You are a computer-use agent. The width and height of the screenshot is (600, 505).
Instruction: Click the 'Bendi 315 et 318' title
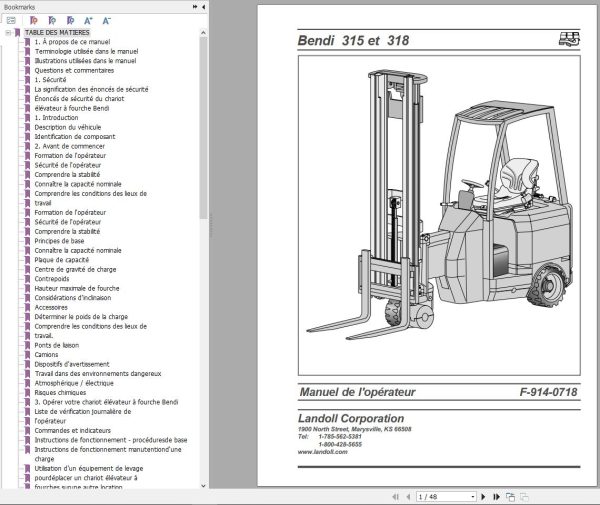(353, 40)
